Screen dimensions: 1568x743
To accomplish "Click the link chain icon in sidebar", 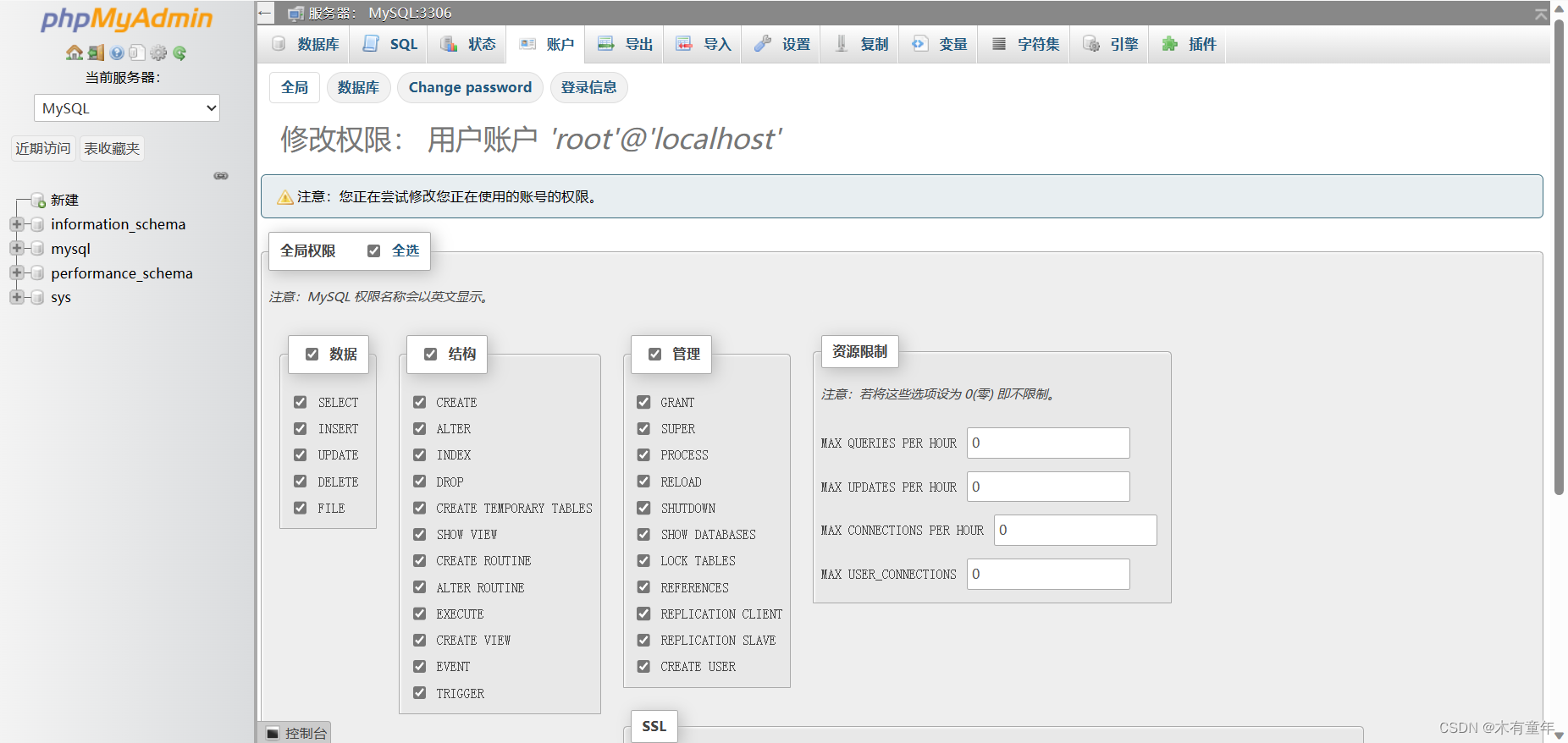I will point(221,176).
